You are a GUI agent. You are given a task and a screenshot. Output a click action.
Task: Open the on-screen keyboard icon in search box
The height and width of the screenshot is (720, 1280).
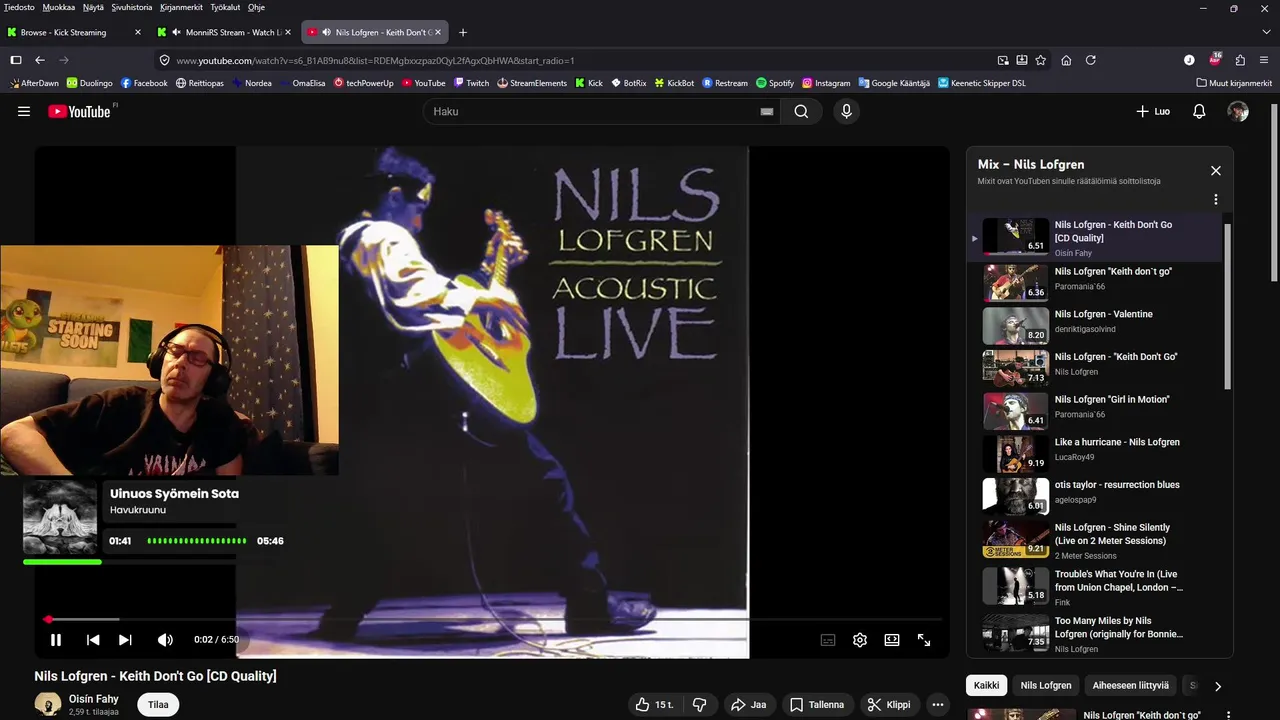point(766,111)
